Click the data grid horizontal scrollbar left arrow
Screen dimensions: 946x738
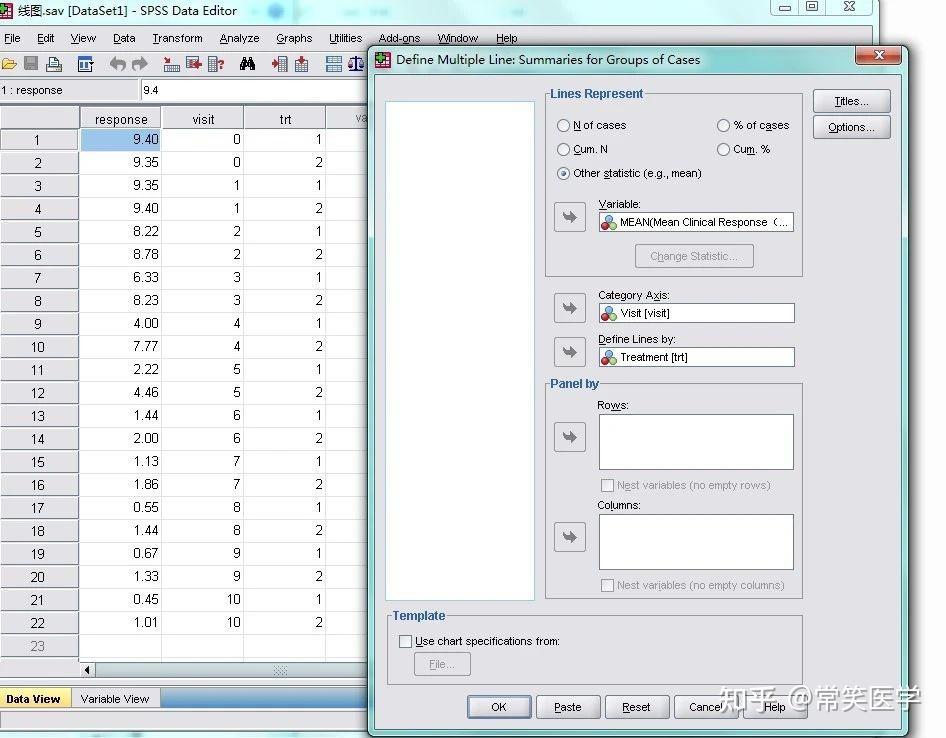[x=87, y=670]
